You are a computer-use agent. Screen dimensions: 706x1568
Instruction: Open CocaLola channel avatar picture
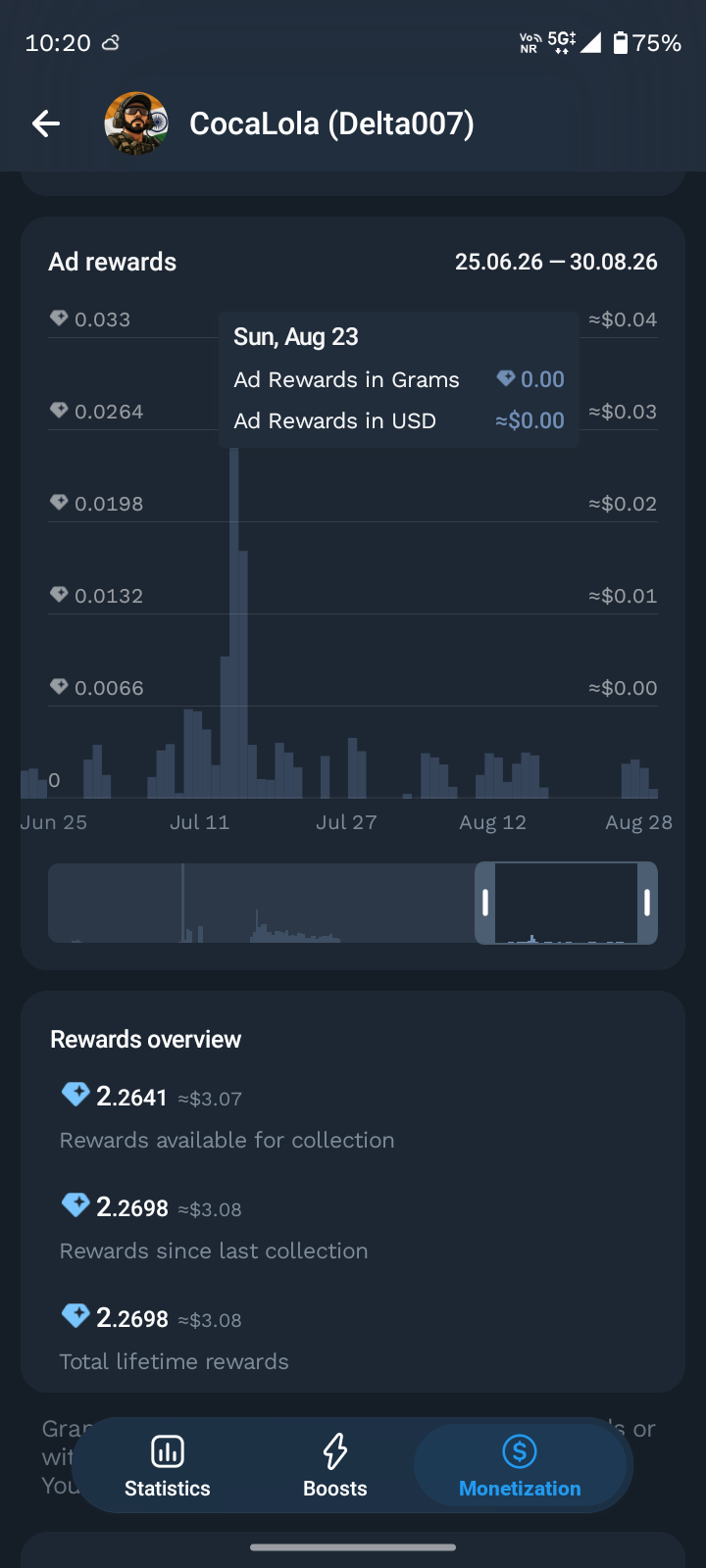136,123
